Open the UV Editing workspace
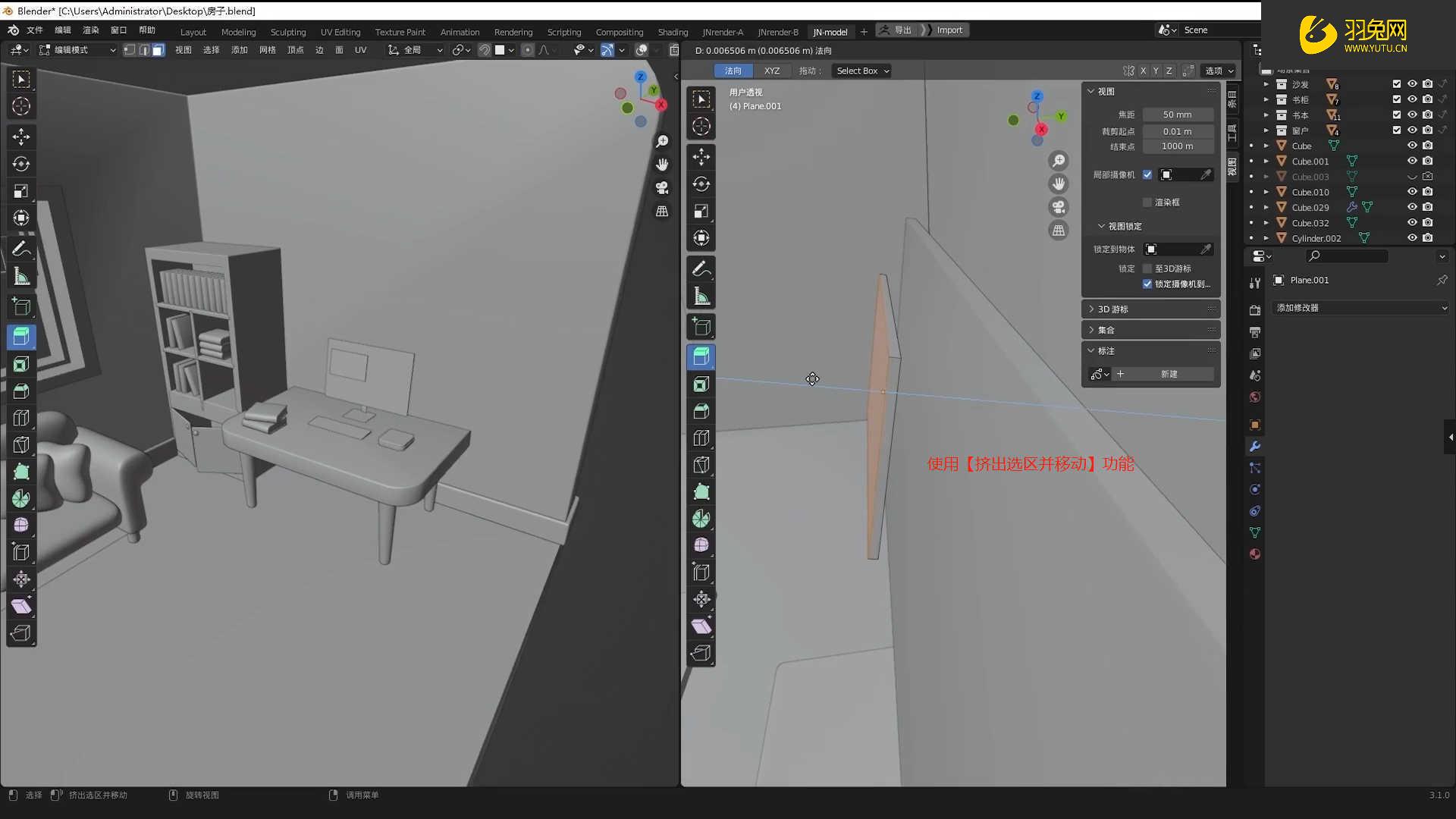Image resolution: width=1456 pixels, height=819 pixels. 340,32
